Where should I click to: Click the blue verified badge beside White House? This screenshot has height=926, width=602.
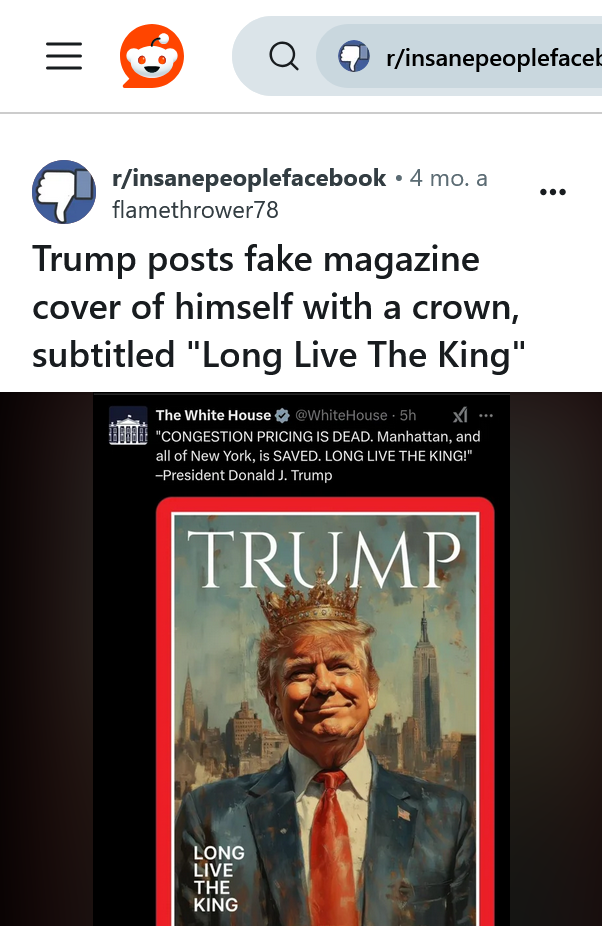pyautogui.click(x=282, y=416)
